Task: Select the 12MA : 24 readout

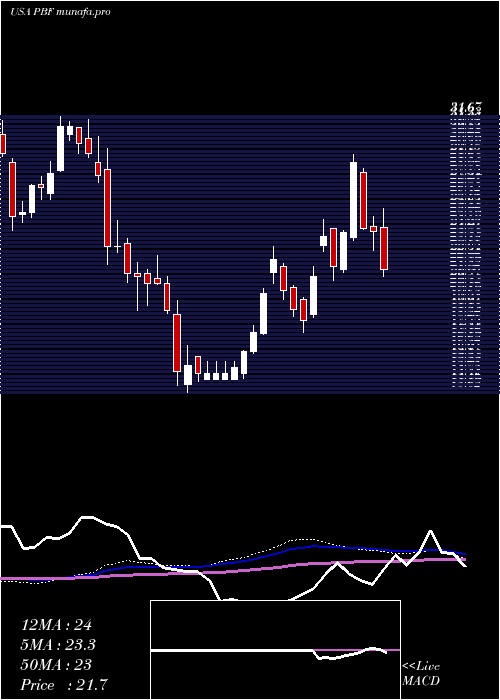Action: tap(56, 625)
